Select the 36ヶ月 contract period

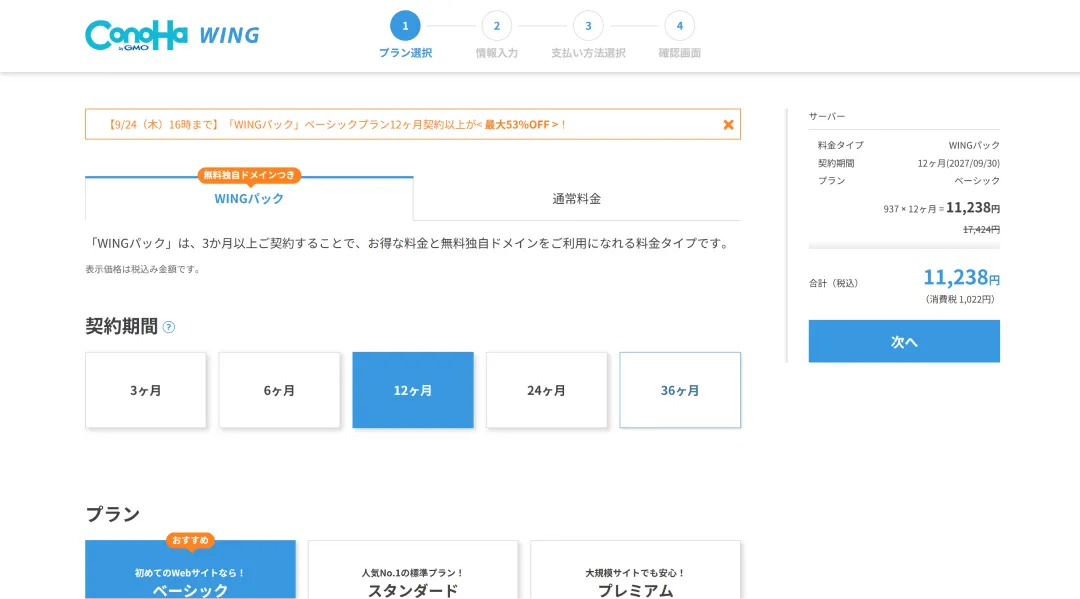coord(680,390)
